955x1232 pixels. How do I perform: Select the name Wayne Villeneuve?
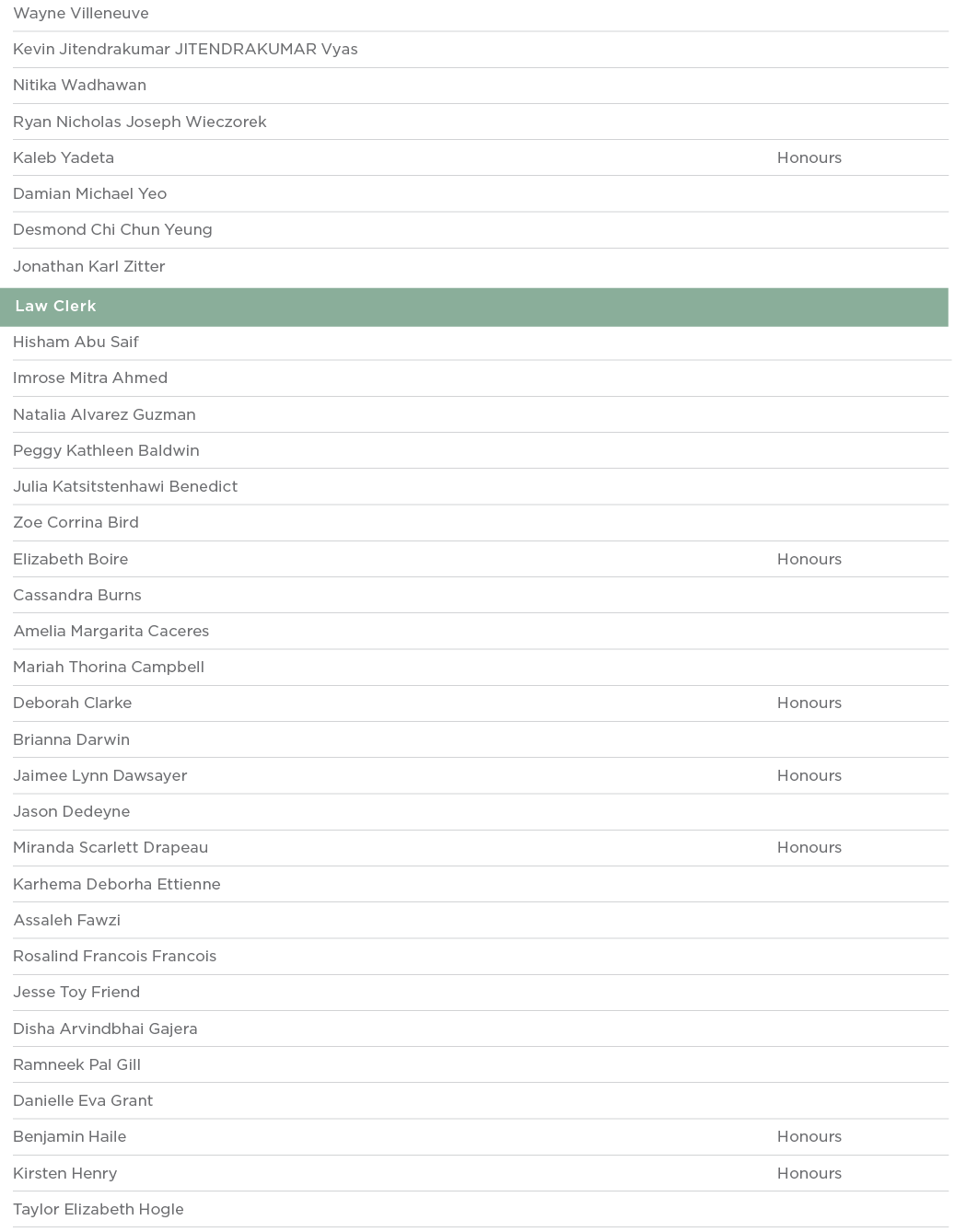tap(81, 14)
